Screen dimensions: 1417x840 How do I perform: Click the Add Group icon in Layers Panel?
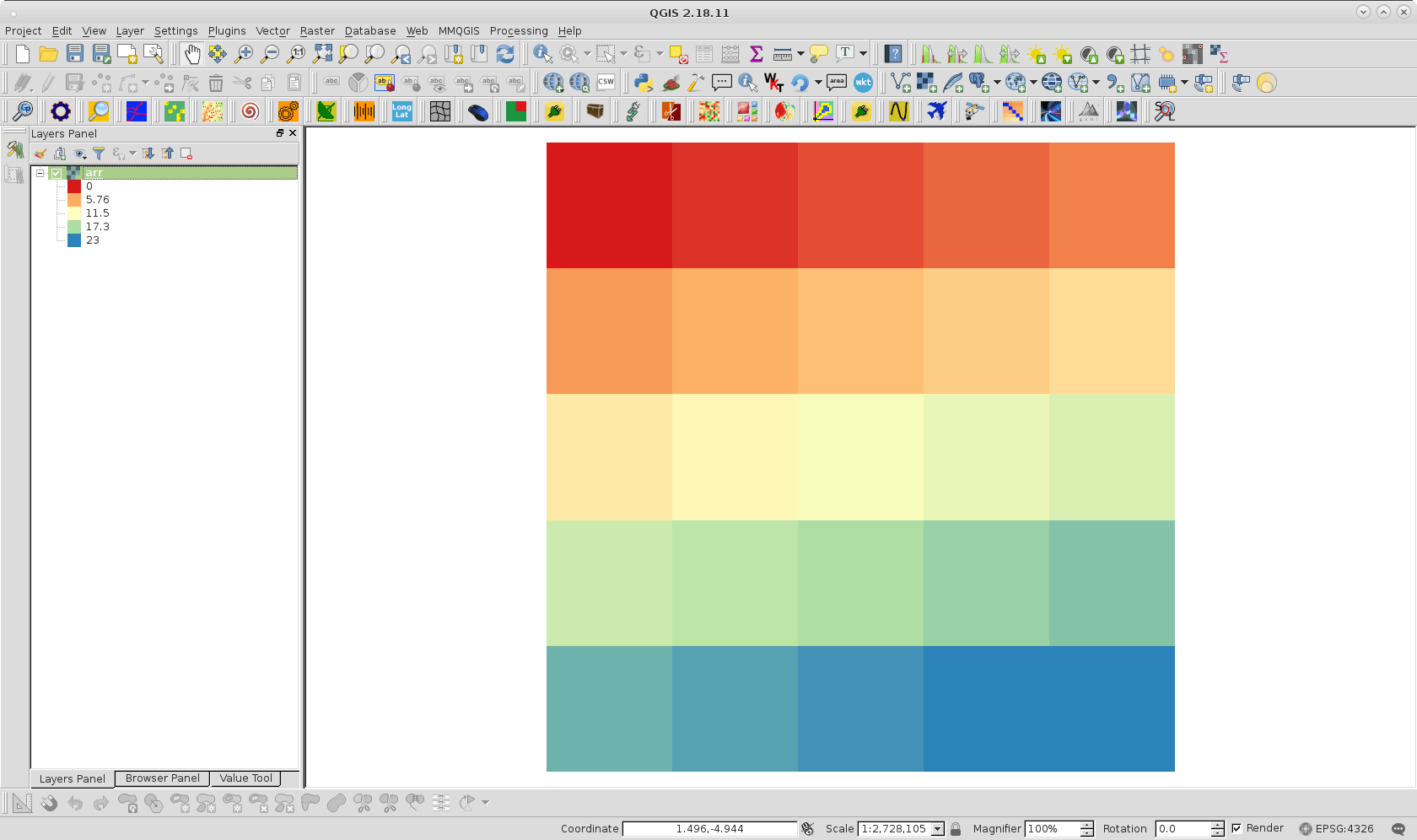click(x=60, y=153)
